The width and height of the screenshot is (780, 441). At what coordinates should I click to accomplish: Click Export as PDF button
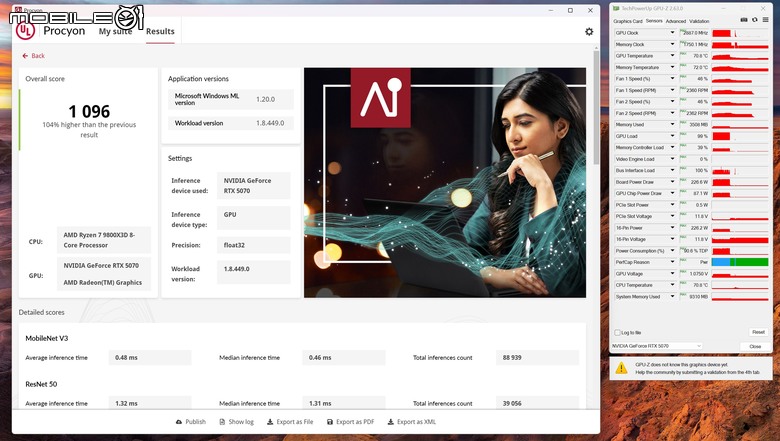(x=350, y=422)
